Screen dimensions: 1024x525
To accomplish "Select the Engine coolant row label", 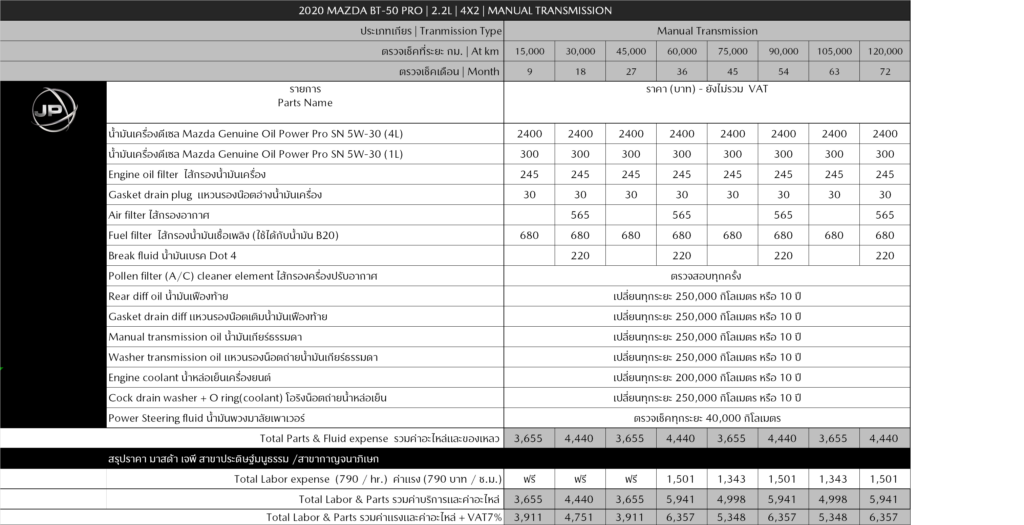I will (189, 377).
